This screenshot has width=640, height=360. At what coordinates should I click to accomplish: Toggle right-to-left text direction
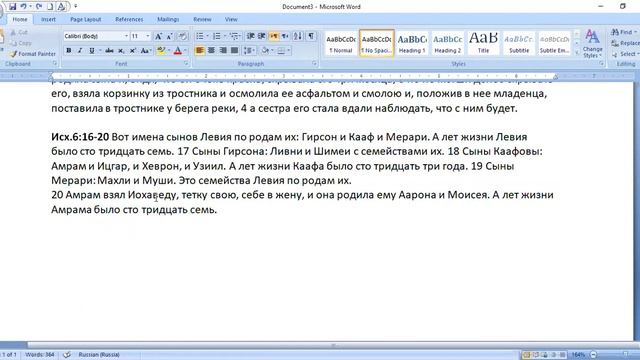coord(285,36)
